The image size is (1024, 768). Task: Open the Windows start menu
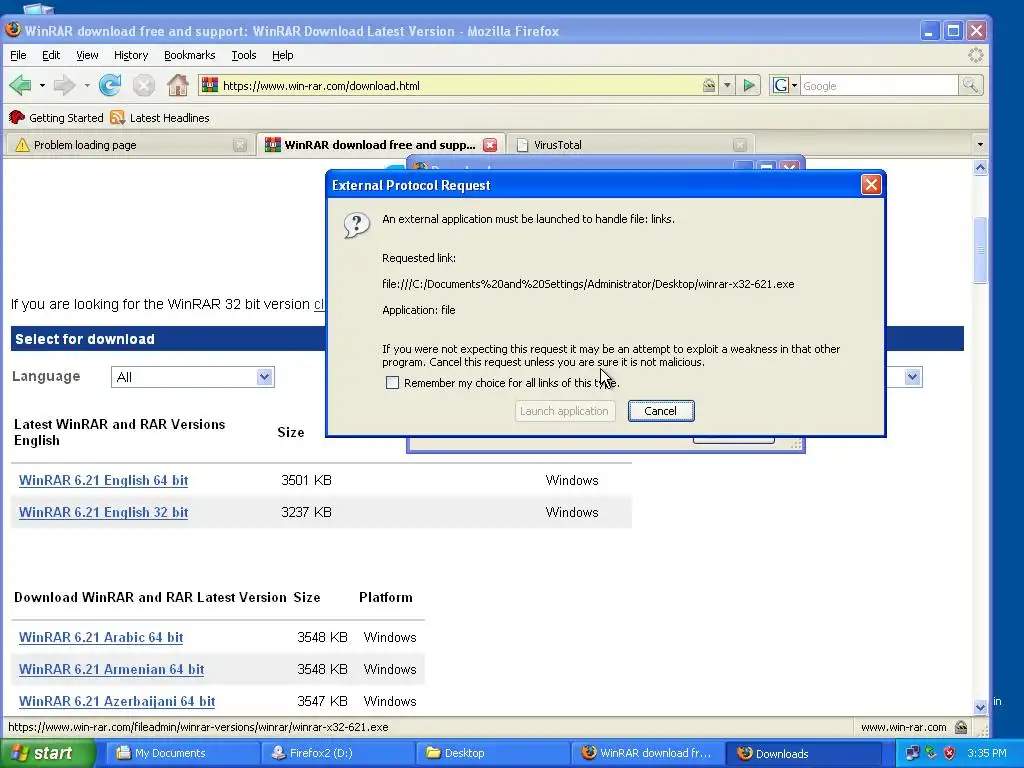point(47,753)
